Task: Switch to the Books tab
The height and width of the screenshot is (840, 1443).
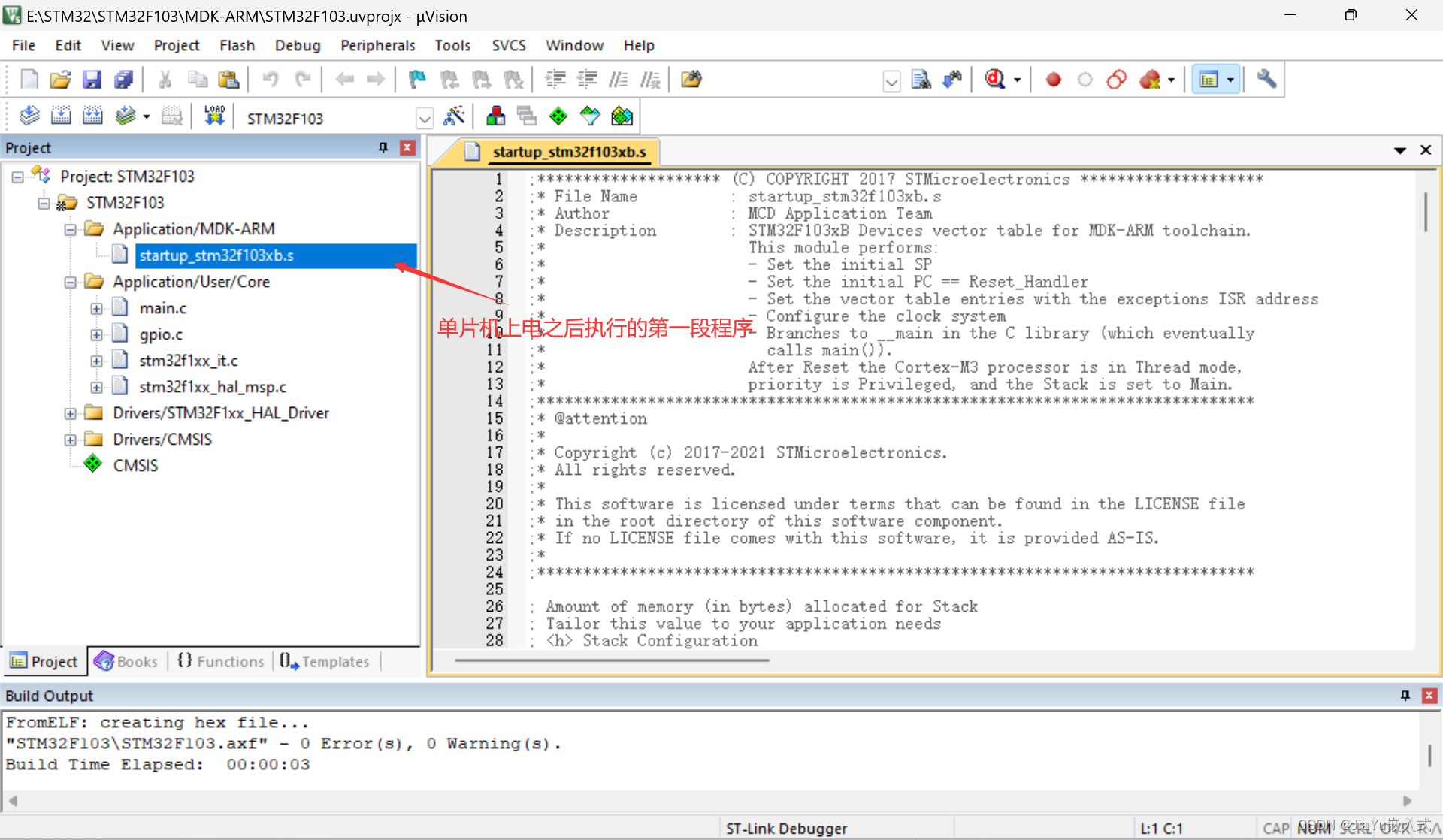Action: click(128, 661)
